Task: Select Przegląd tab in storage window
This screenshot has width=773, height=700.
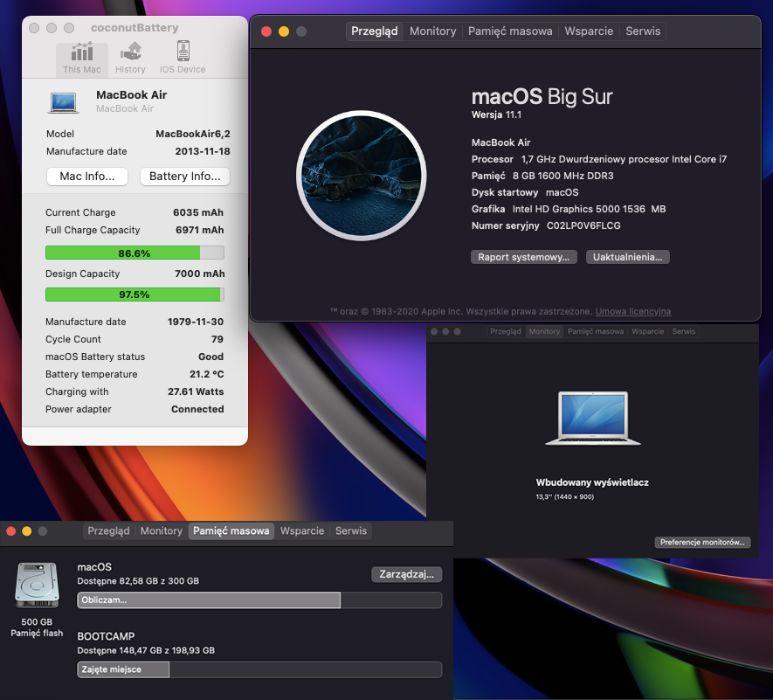Action: [x=108, y=531]
